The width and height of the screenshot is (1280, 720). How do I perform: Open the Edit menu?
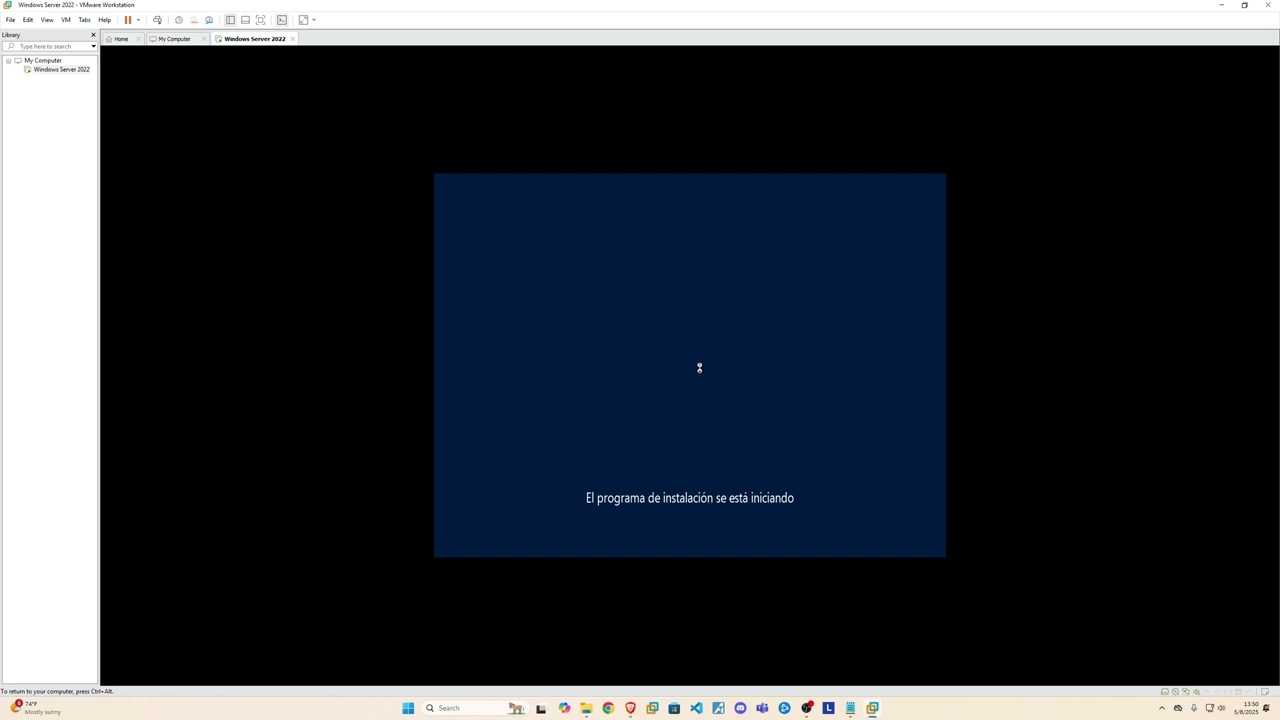(28, 20)
